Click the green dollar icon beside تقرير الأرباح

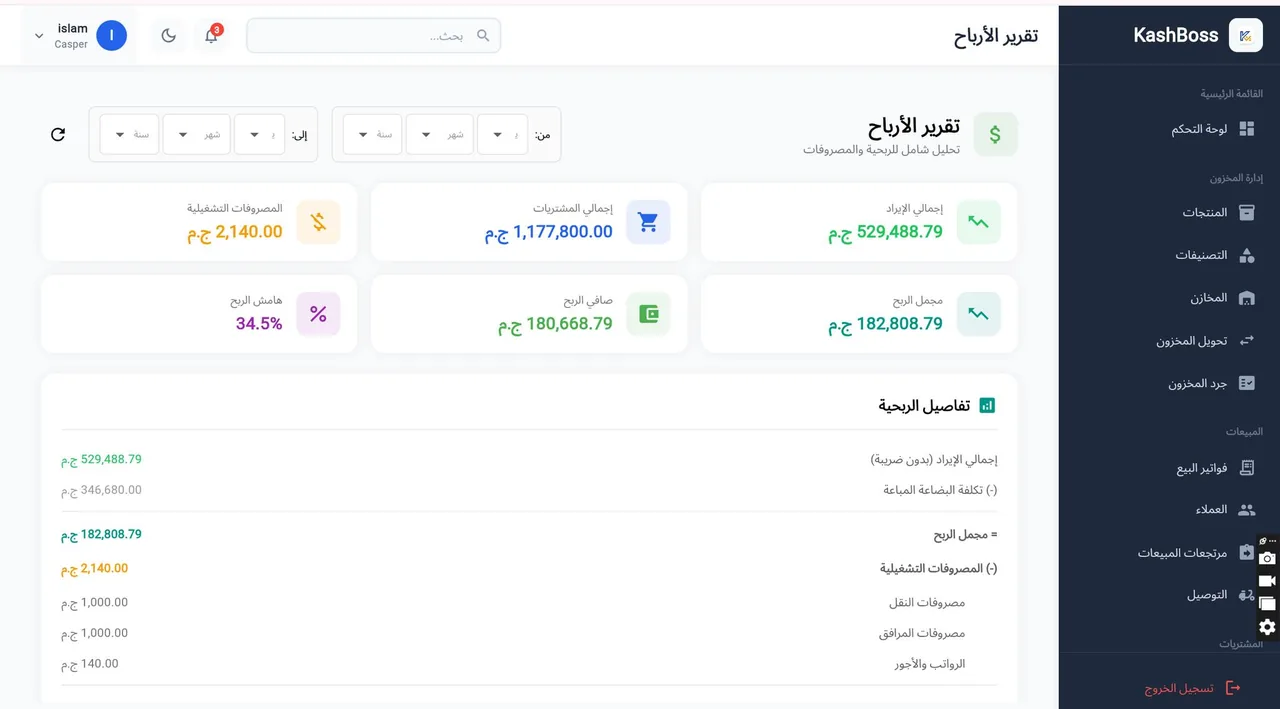click(x=995, y=134)
